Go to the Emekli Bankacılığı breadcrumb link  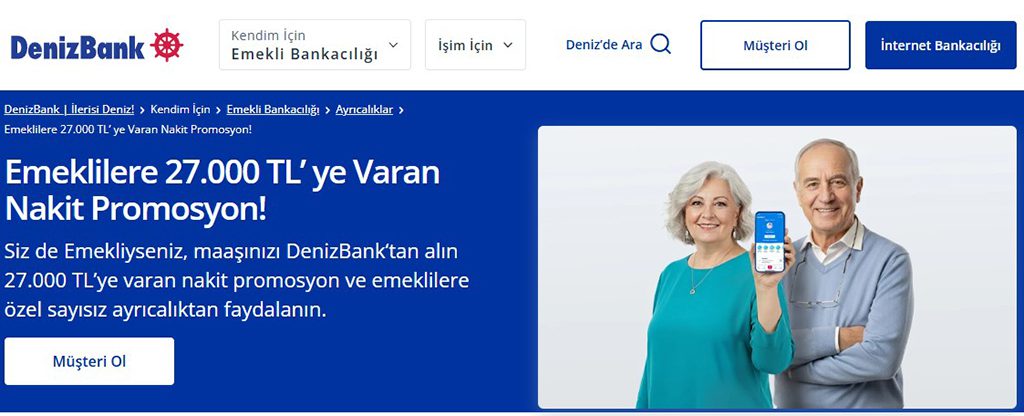point(273,110)
